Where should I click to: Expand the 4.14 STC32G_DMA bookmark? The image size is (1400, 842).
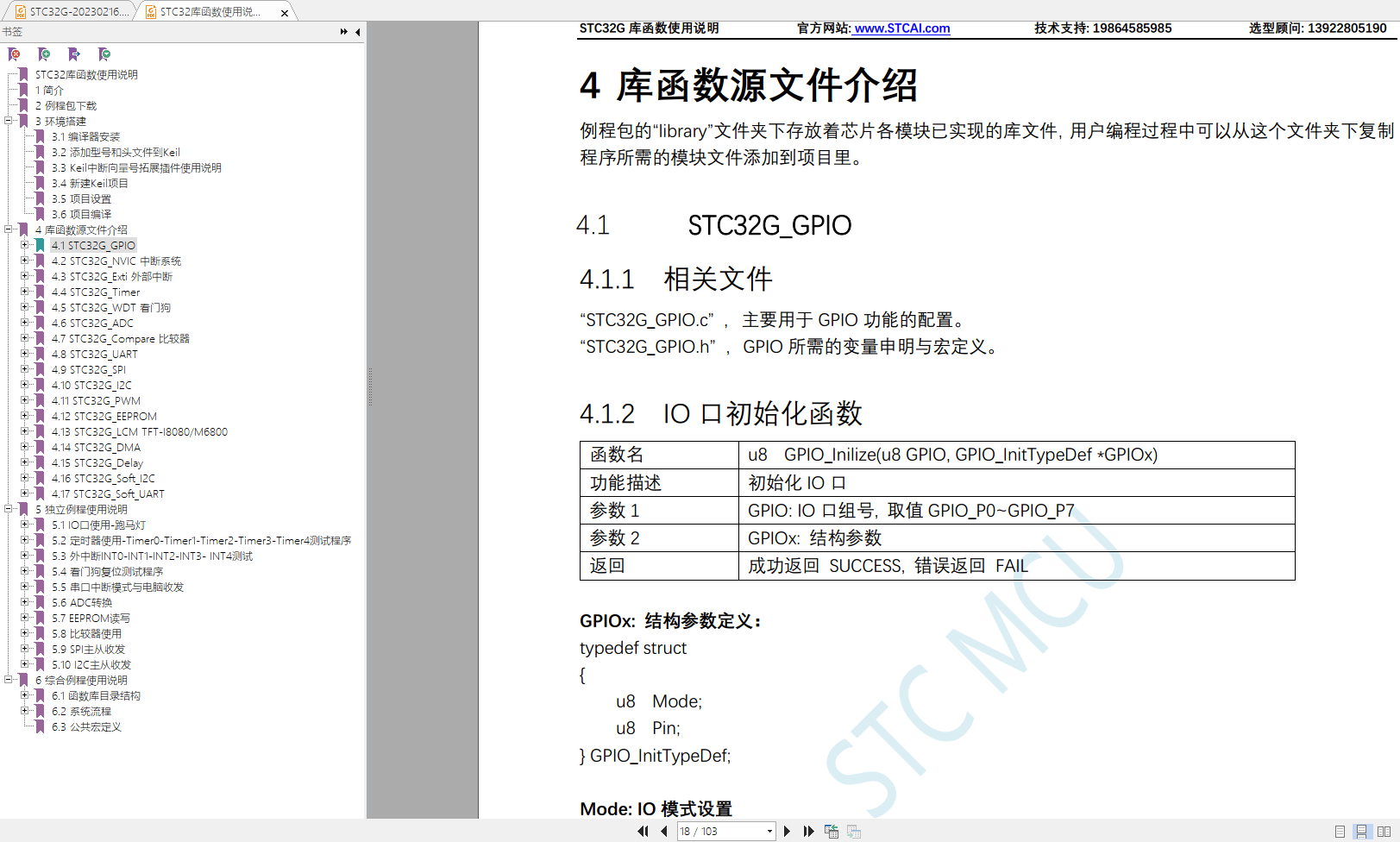24,447
